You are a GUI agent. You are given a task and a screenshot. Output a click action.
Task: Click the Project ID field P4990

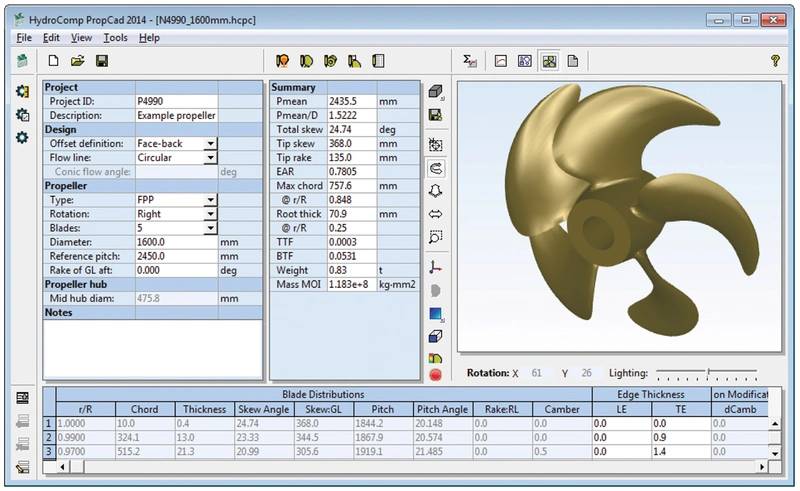pyautogui.click(x=176, y=102)
